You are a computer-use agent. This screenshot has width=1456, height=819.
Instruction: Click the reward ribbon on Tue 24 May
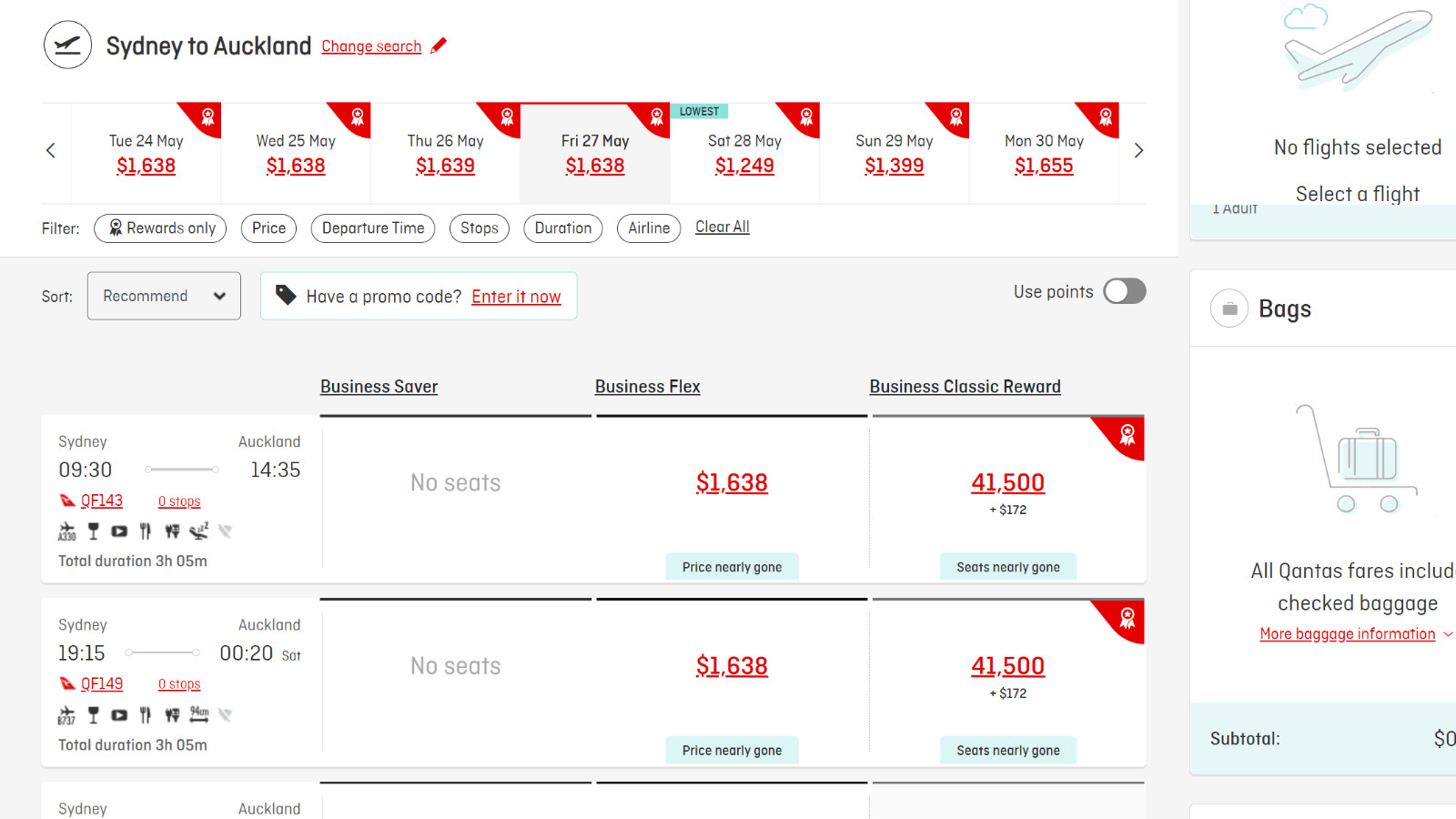tap(207, 116)
